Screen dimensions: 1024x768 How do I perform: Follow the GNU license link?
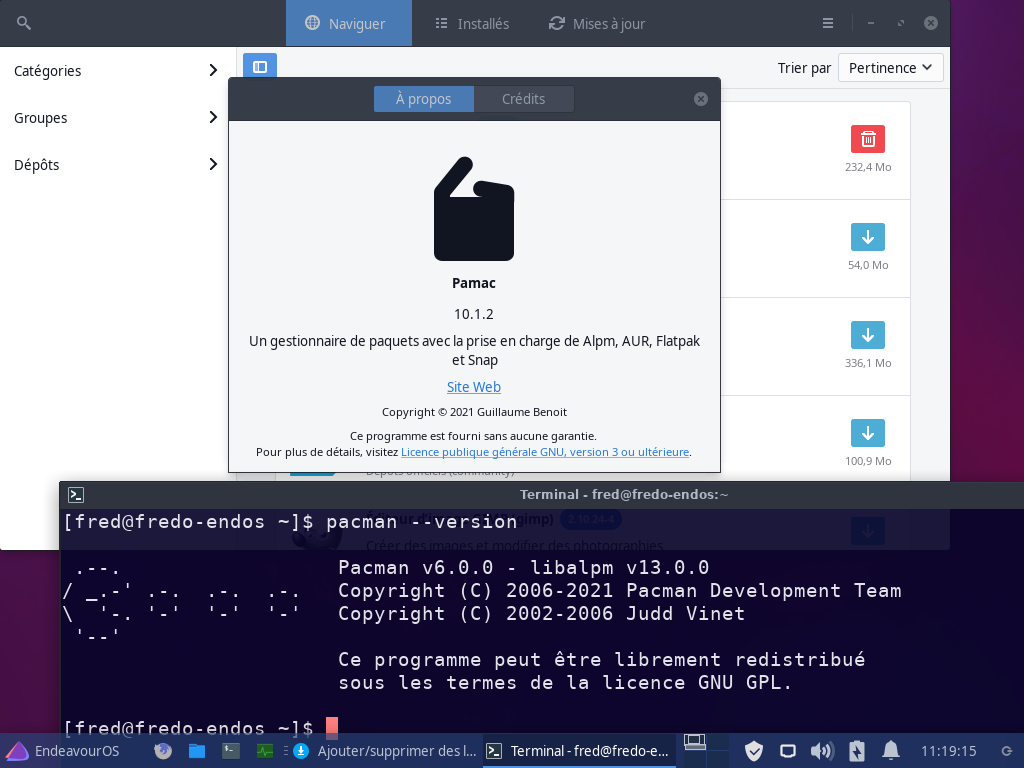pos(545,451)
